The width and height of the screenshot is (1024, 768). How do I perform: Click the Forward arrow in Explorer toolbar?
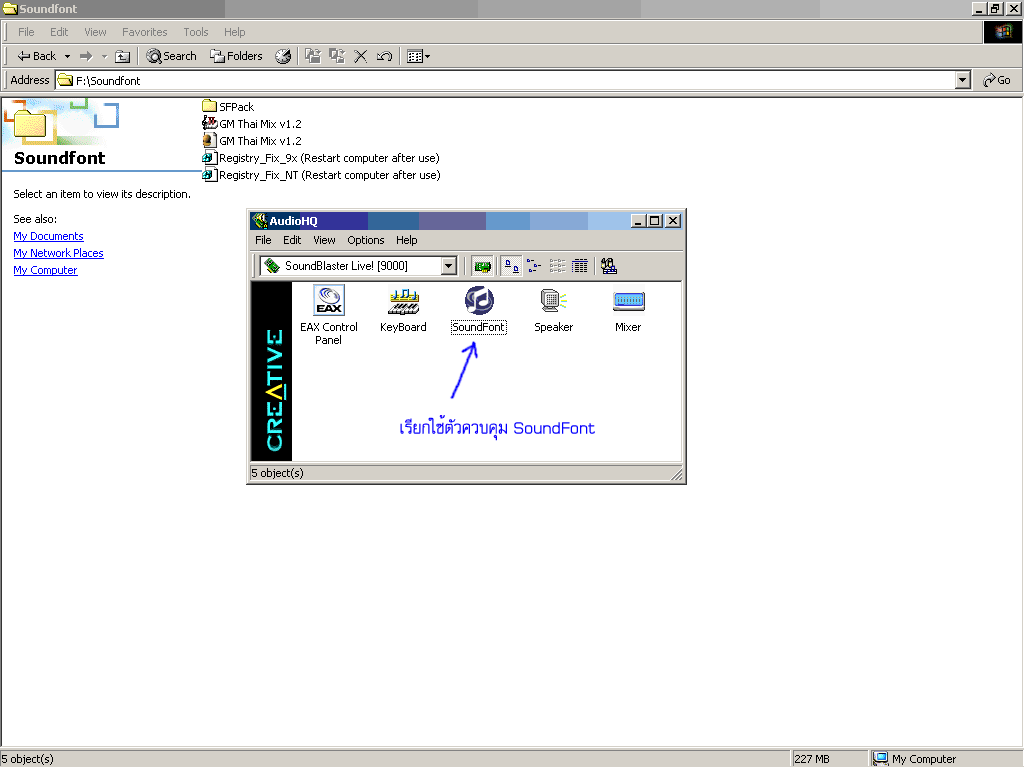click(86, 56)
